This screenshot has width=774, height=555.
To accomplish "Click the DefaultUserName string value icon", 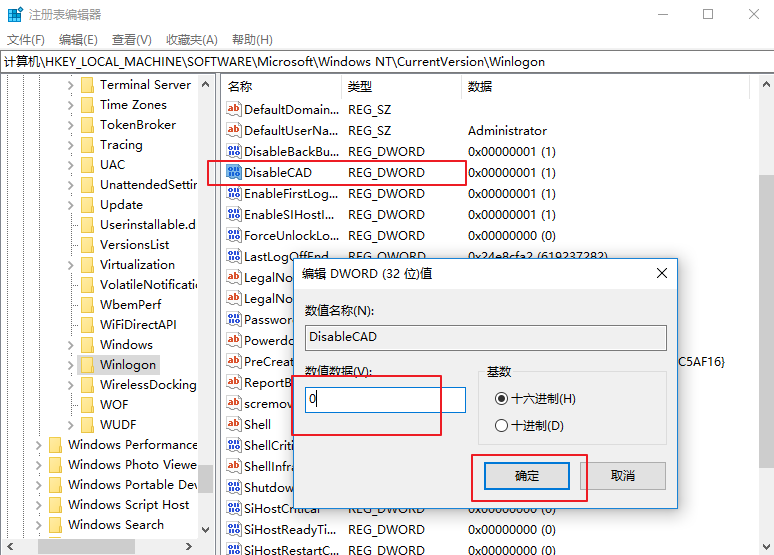I will point(233,131).
